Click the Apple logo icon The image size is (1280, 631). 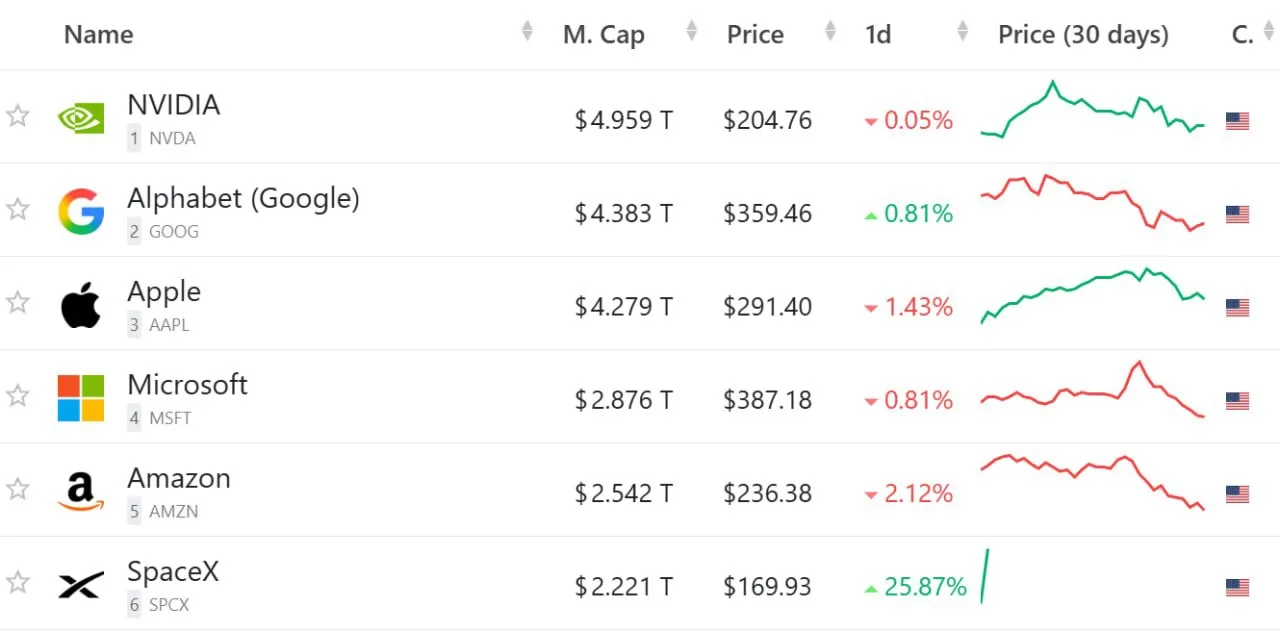click(81, 305)
